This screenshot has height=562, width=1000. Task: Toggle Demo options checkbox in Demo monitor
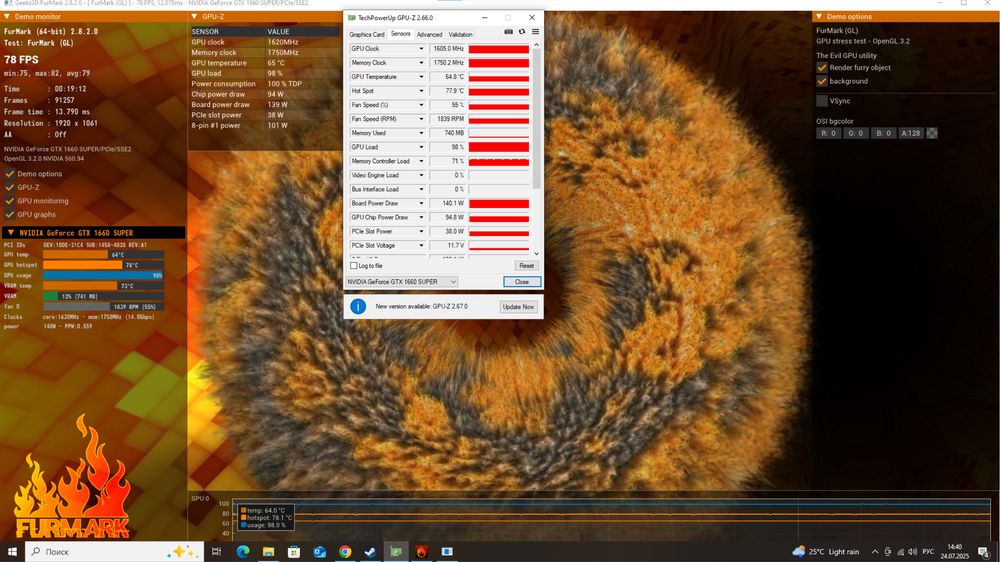click(x=10, y=174)
